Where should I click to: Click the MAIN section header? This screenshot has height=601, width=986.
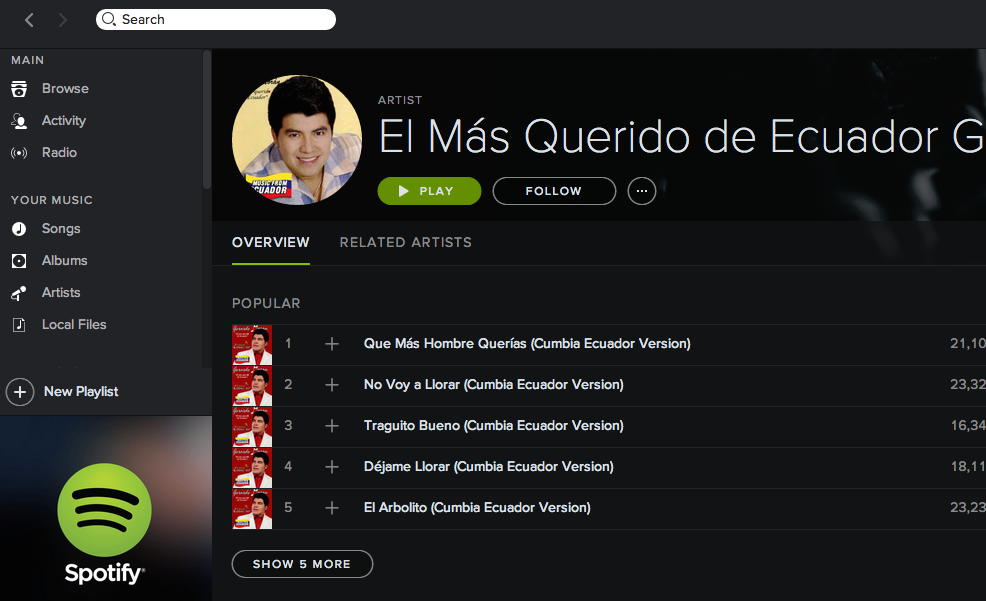pyautogui.click(x=28, y=60)
